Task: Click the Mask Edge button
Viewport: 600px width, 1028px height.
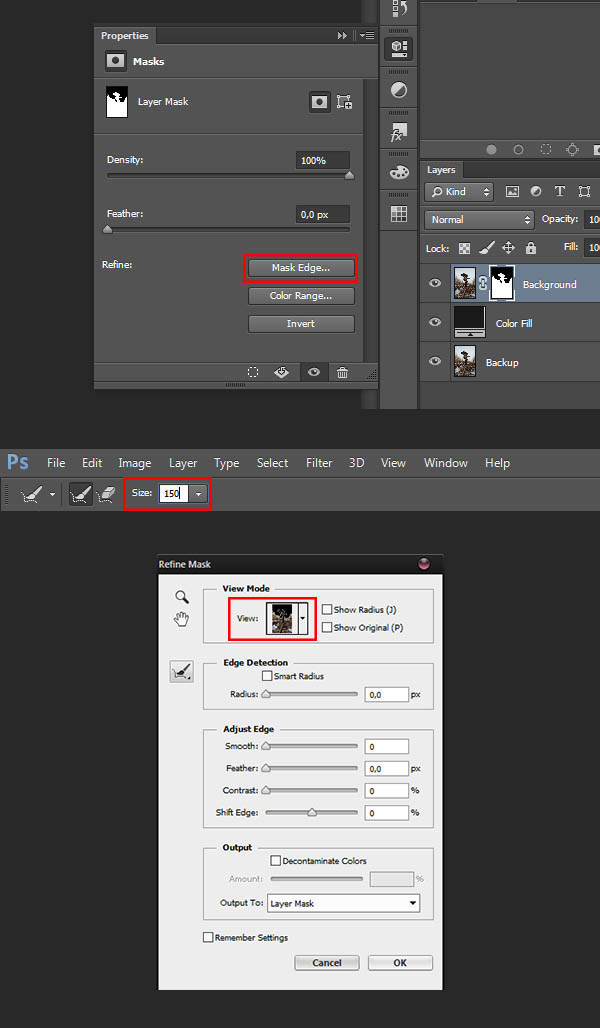Action: point(300,268)
